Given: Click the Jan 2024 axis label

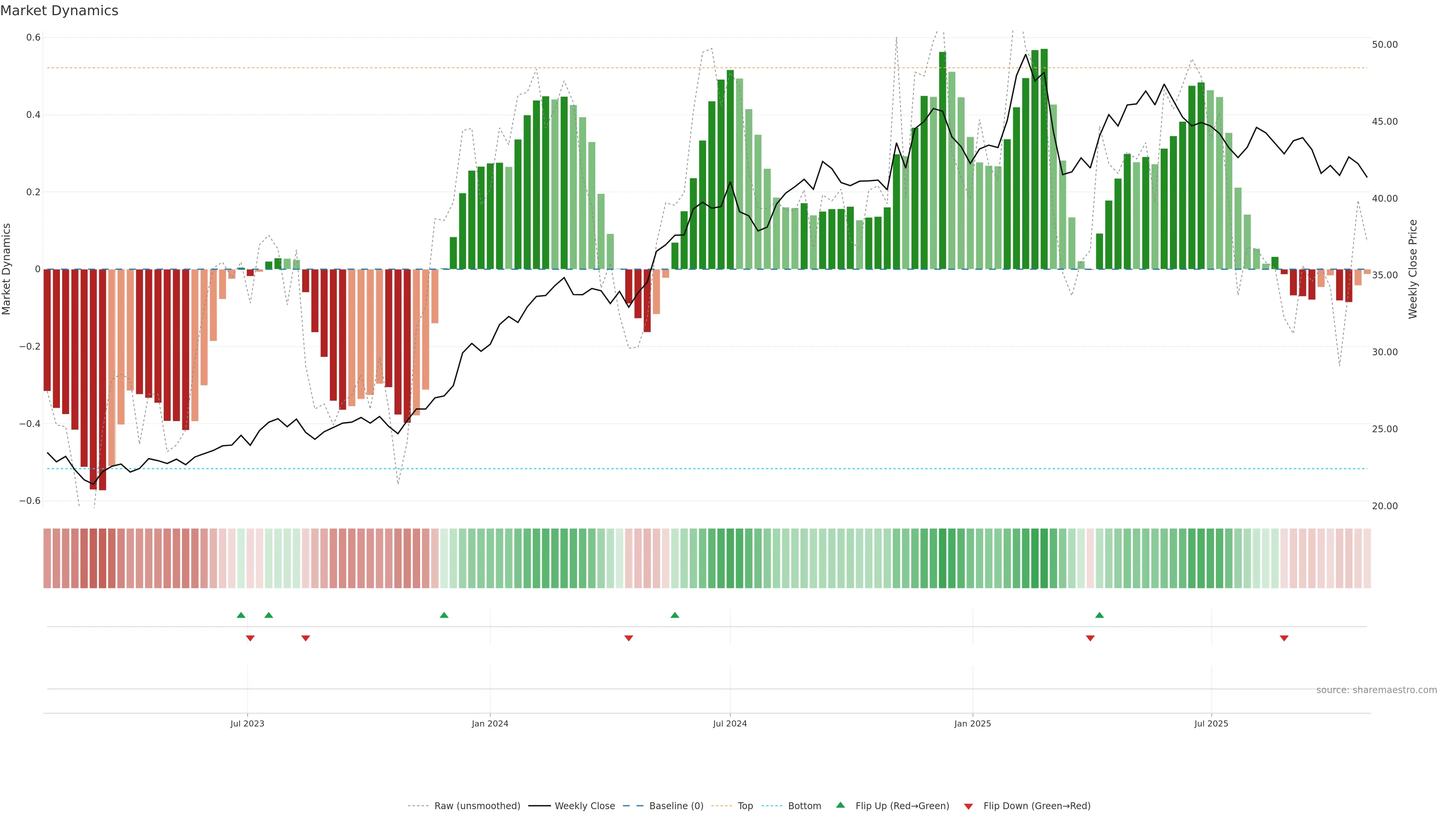Looking at the screenshot, I should pyautogui.click(x=490, y=723).
